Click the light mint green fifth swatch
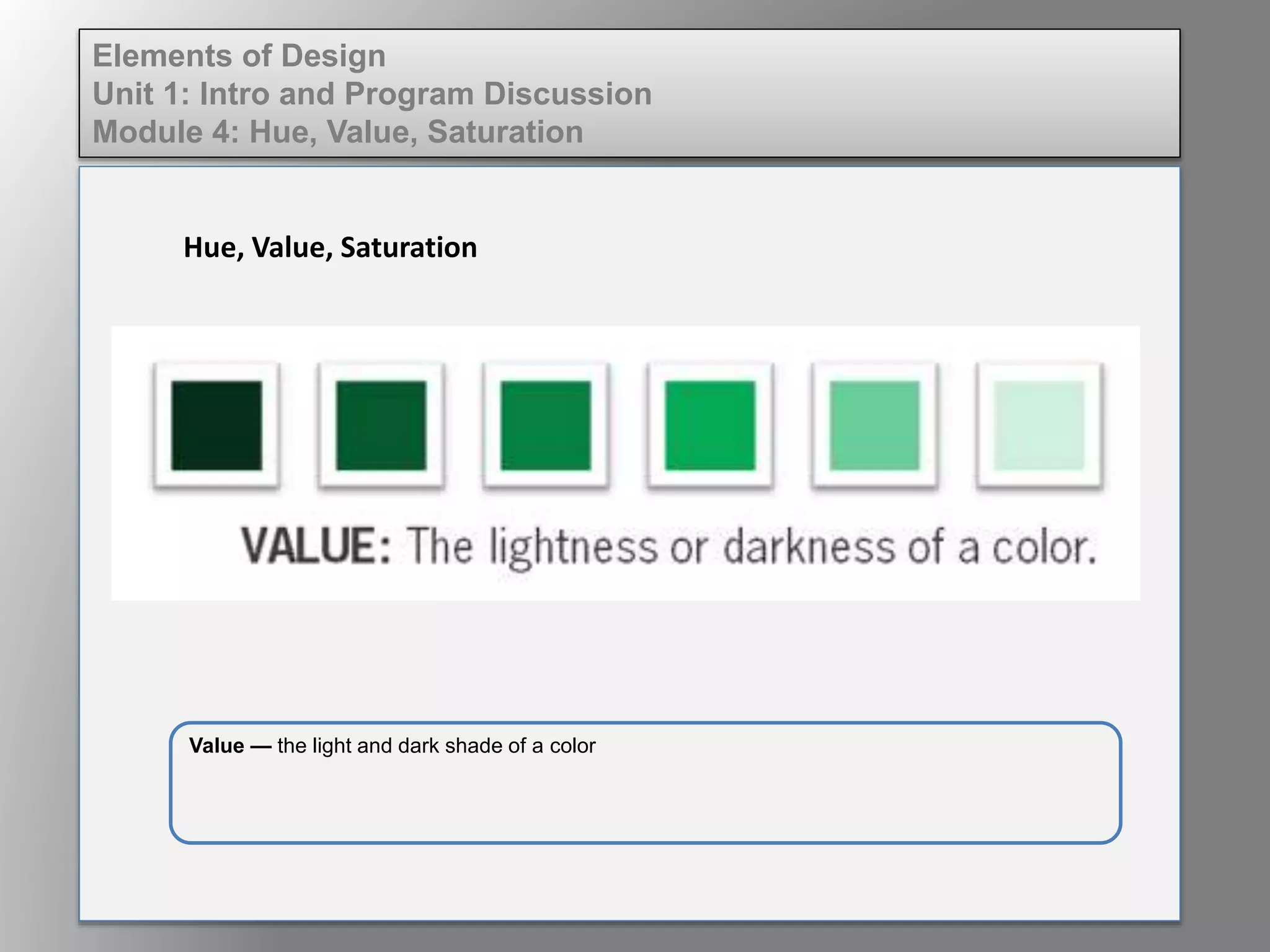The width and height of the screenshot is (1270, 952). tap(874, 426)
